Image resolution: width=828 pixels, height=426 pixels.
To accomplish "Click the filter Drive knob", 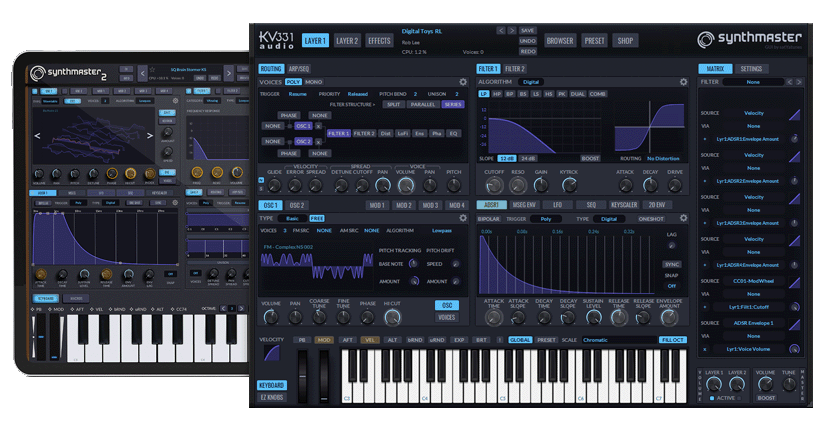I will [x=675, y=185].
